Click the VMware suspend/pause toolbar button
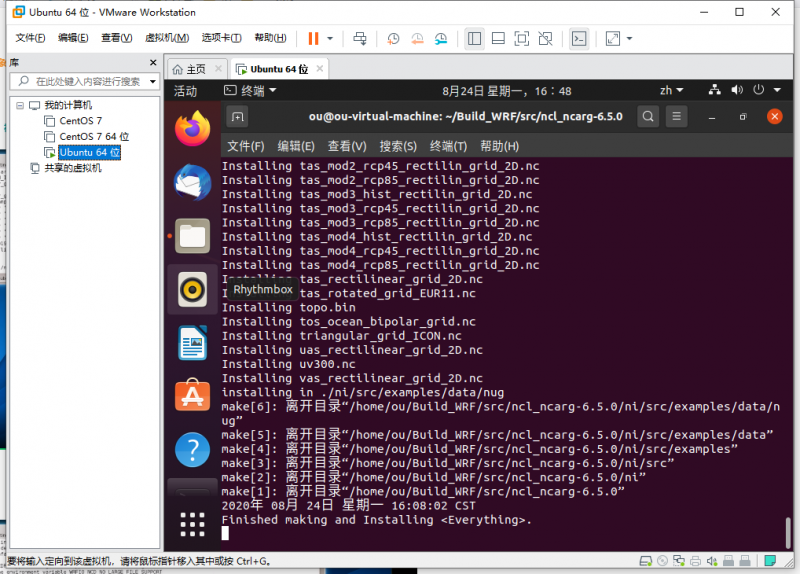Screen dimensions: 800x574 click(x=313, y=38)
